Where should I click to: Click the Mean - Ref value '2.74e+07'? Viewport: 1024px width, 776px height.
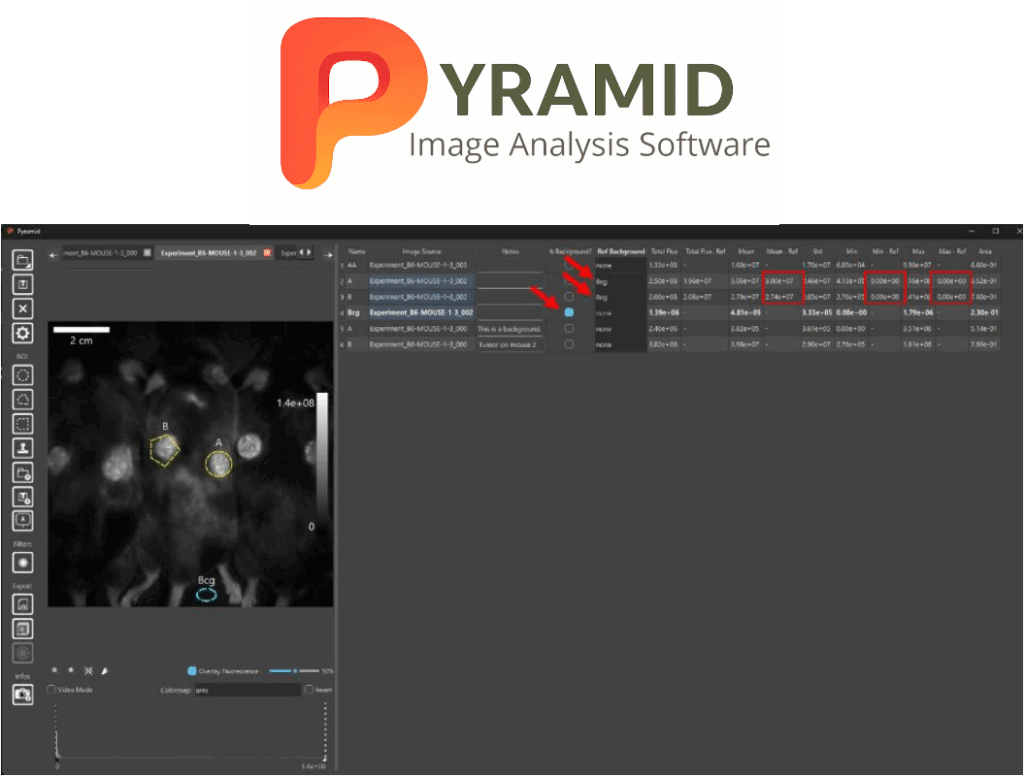click(780, 297)
